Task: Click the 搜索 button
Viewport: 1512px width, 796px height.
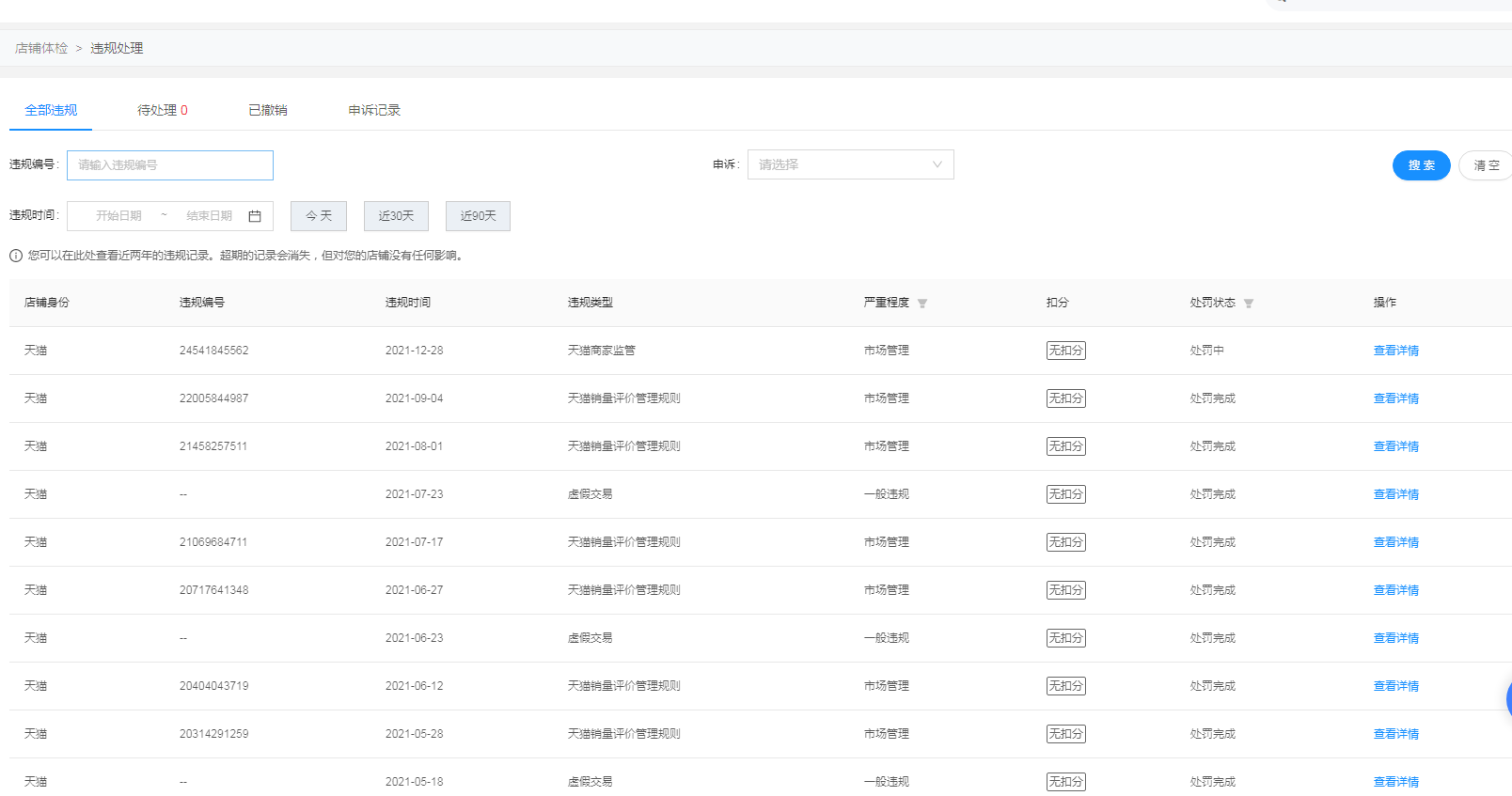Action: (1422, 165)
